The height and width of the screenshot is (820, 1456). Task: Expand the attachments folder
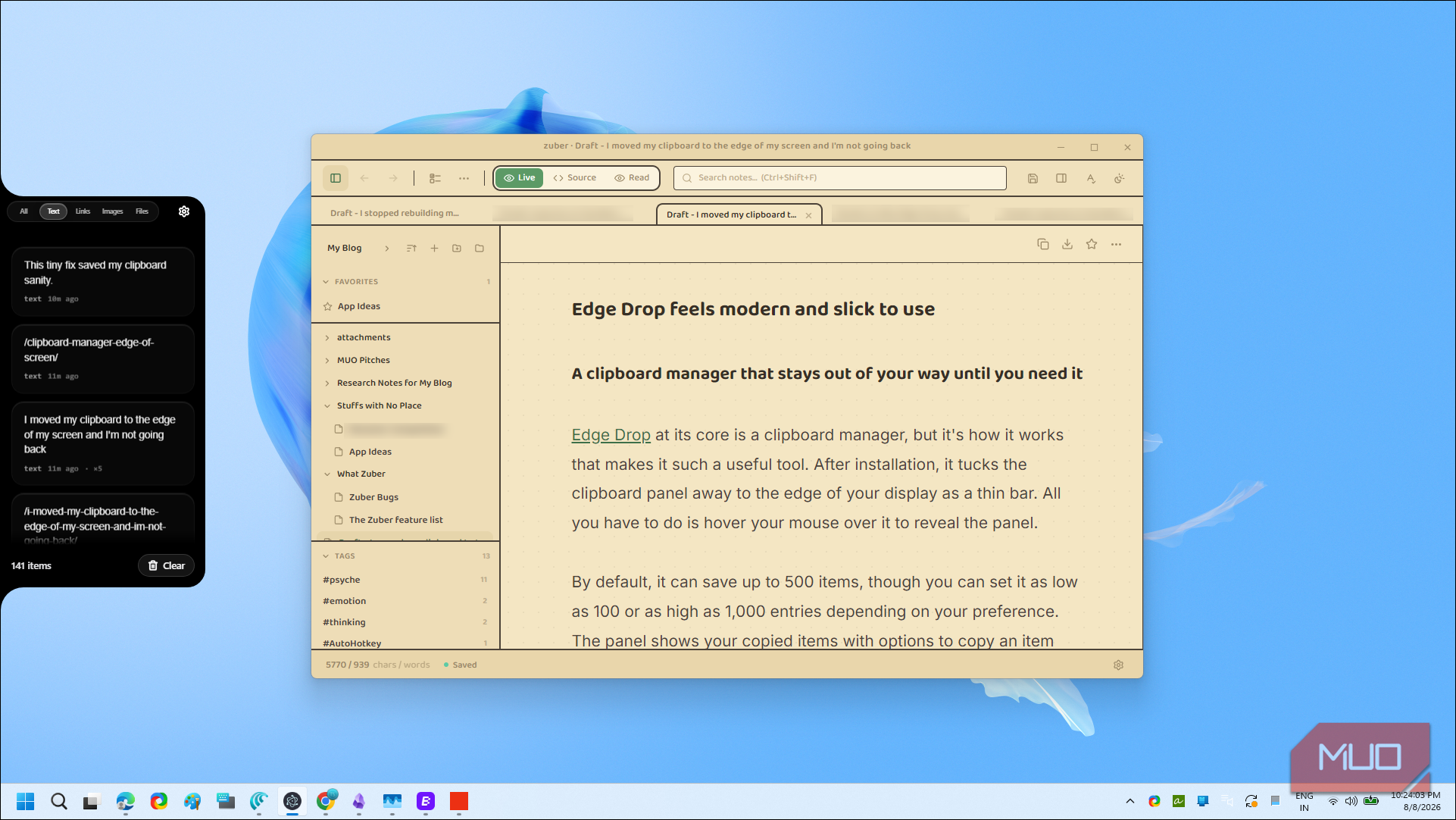click(x=327, y=338)
